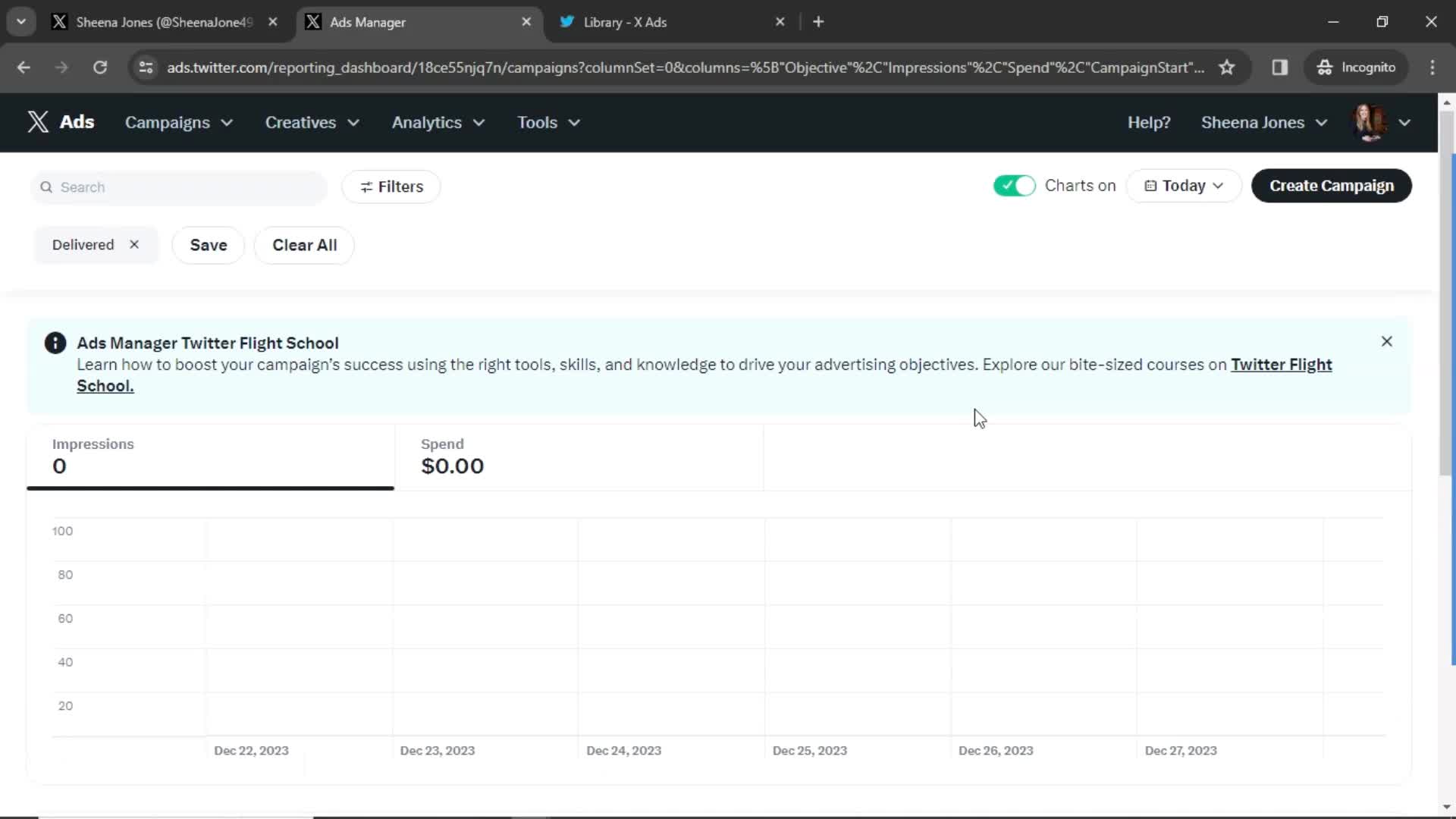Clear All applied filters
The width and height of the screenshot is (1456, 819).
(x=304, y=245)
